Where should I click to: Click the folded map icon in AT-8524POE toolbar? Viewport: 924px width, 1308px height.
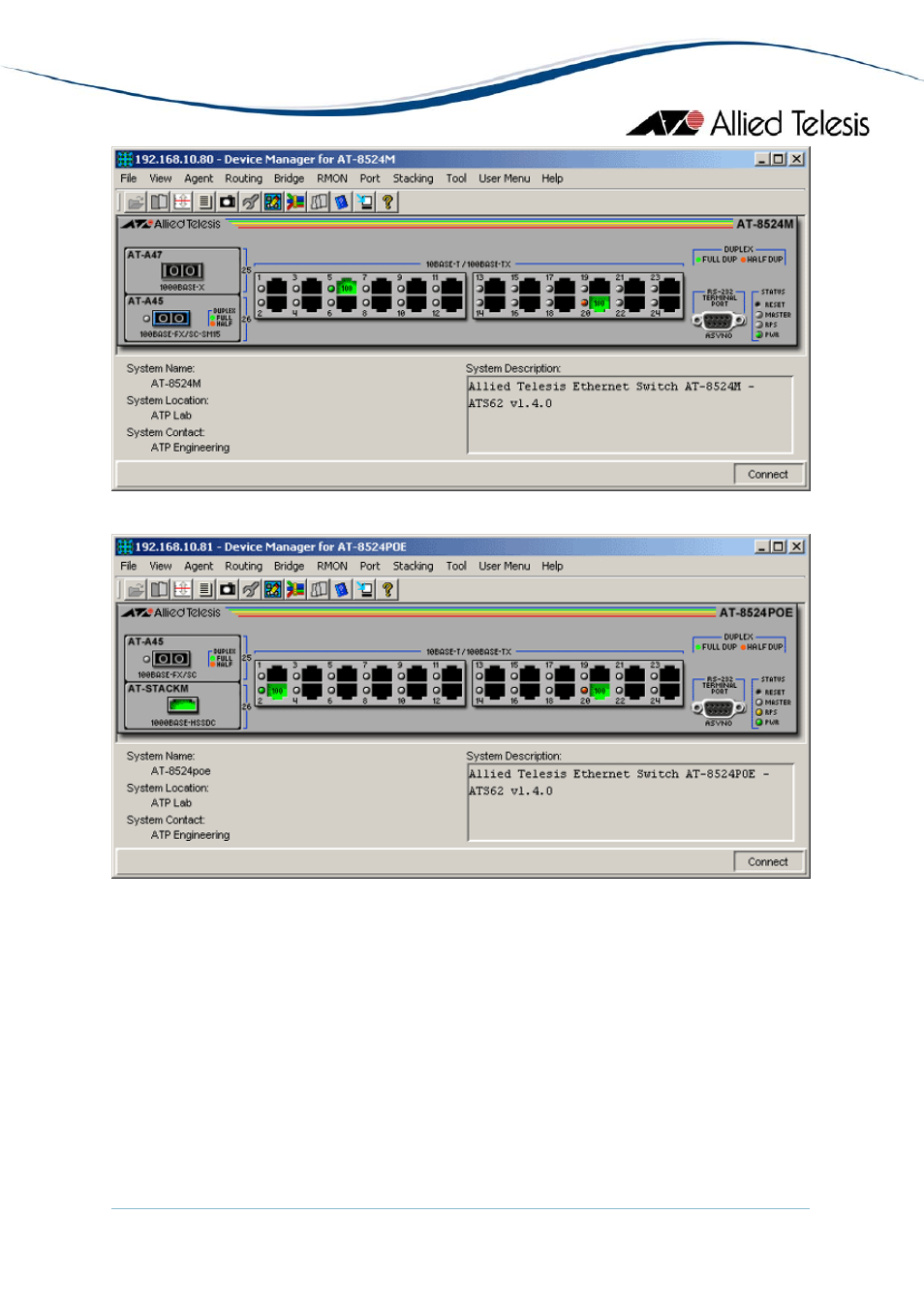(319, 589)
